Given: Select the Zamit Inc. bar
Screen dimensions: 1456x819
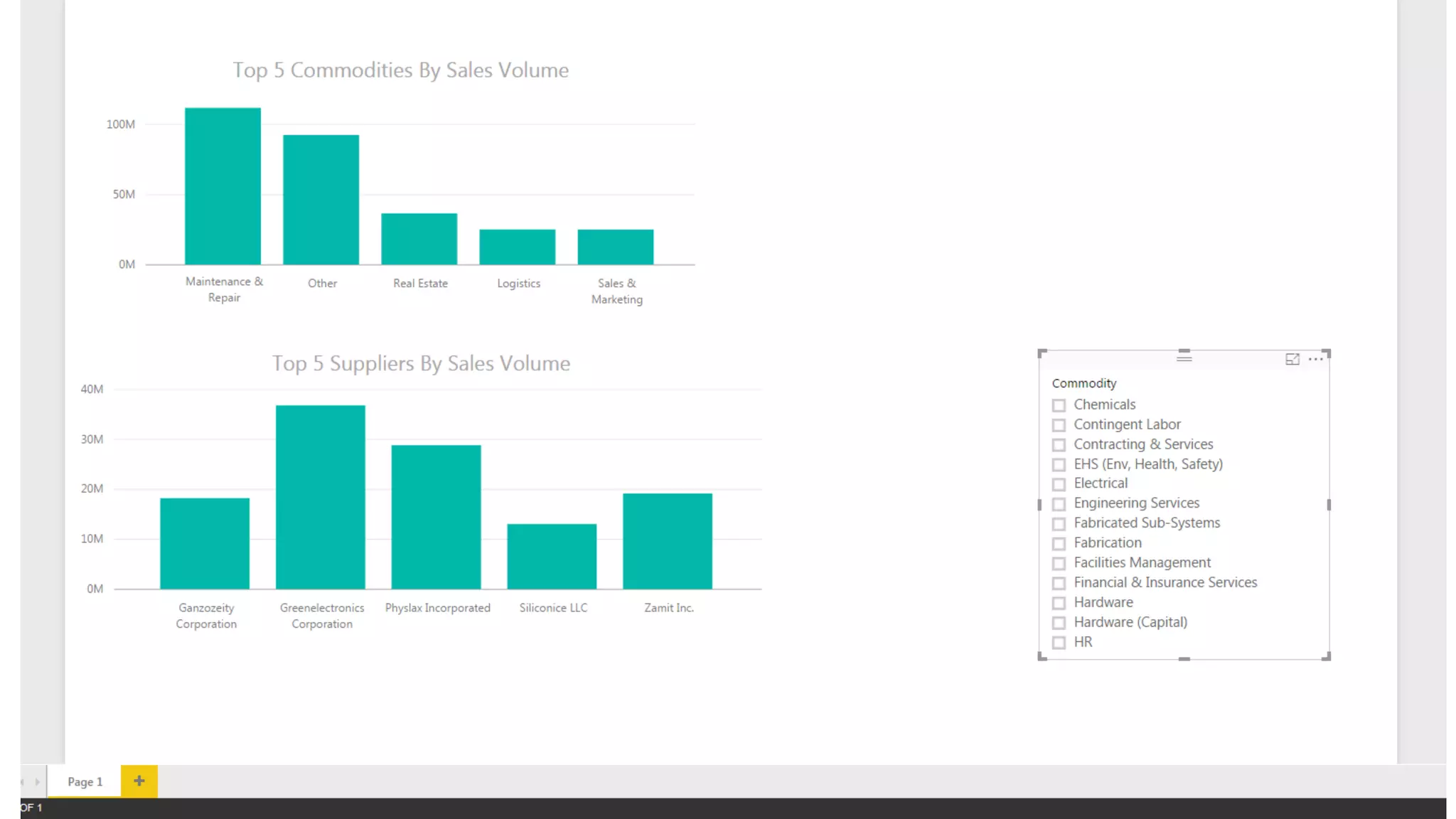Looking at the screenshot, I should 668,541.
